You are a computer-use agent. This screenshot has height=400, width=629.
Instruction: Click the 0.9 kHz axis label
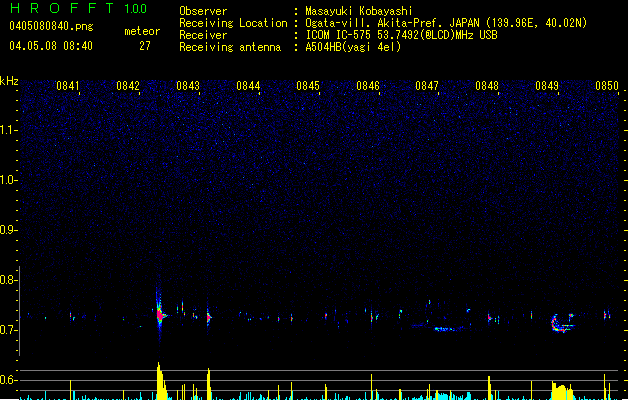click(8, 230)
